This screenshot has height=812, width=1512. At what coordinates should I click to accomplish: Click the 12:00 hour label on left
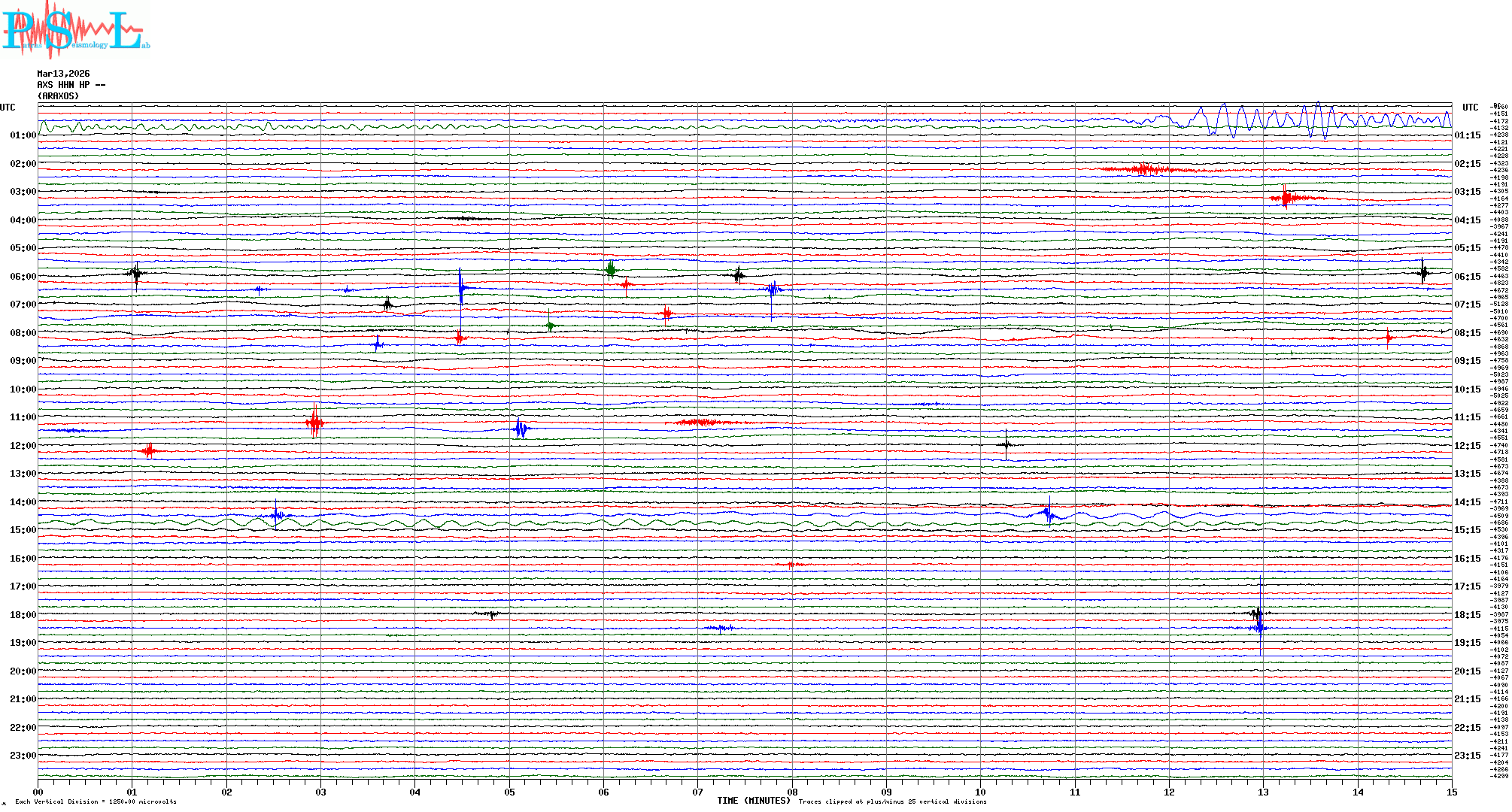(23, 446)
